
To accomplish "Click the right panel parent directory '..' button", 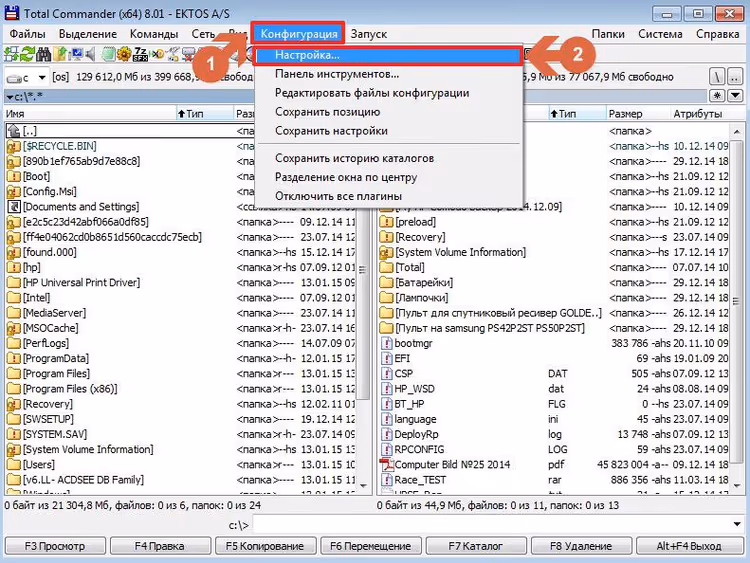I will click(x=734, y=77).
